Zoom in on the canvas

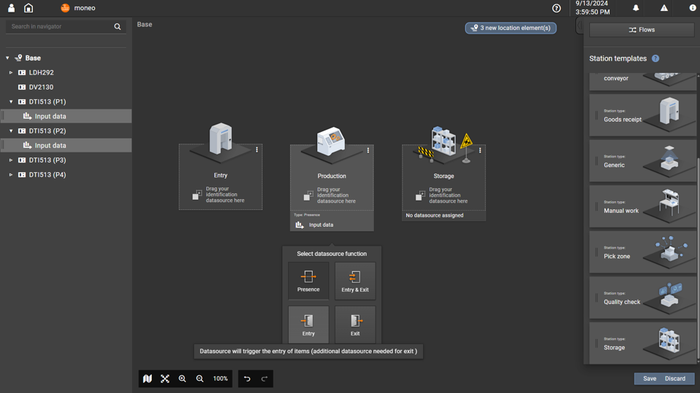click(x=182, y=379)
